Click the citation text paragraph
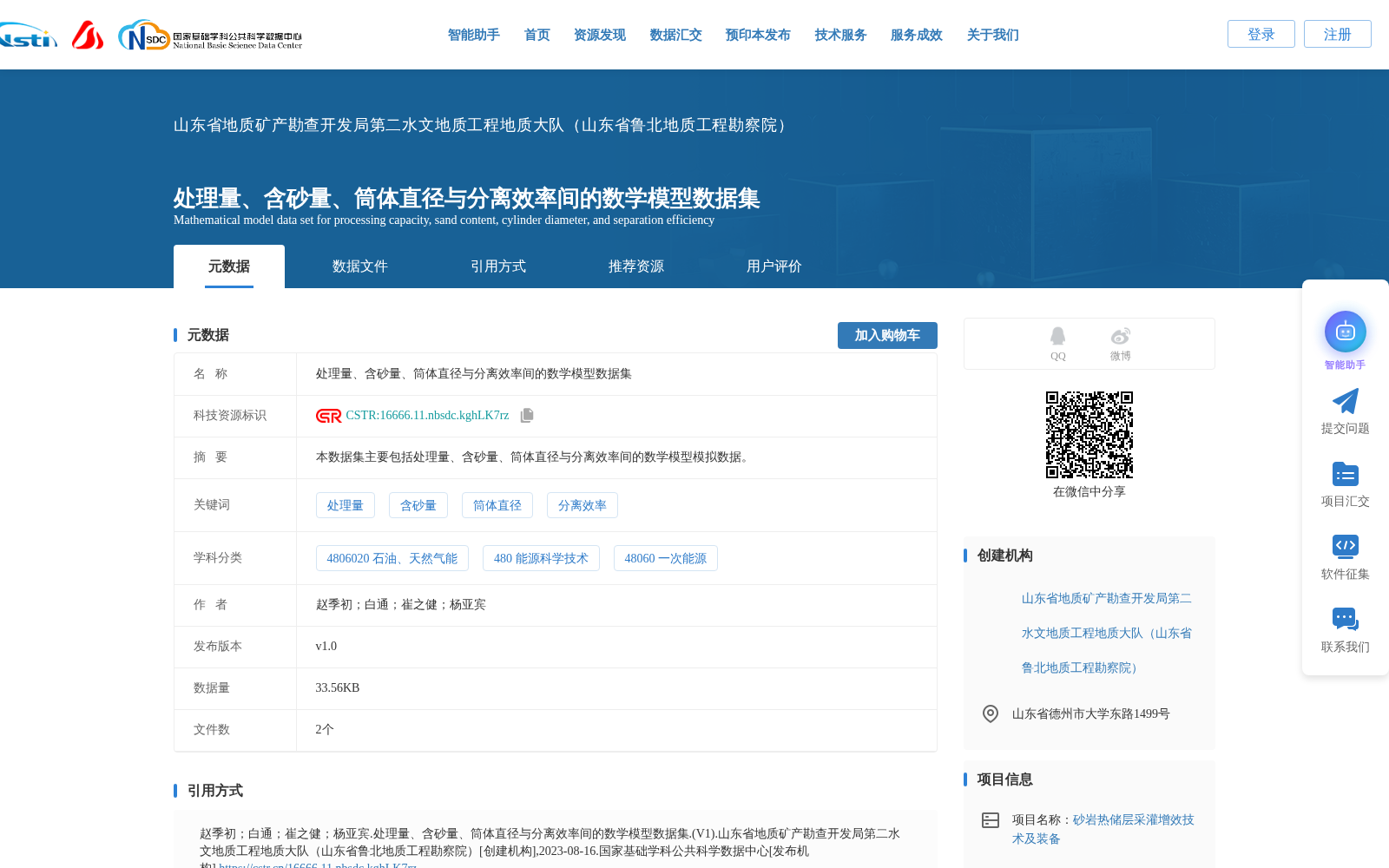This screenshot has width=1389, height=868. [551, 849]
